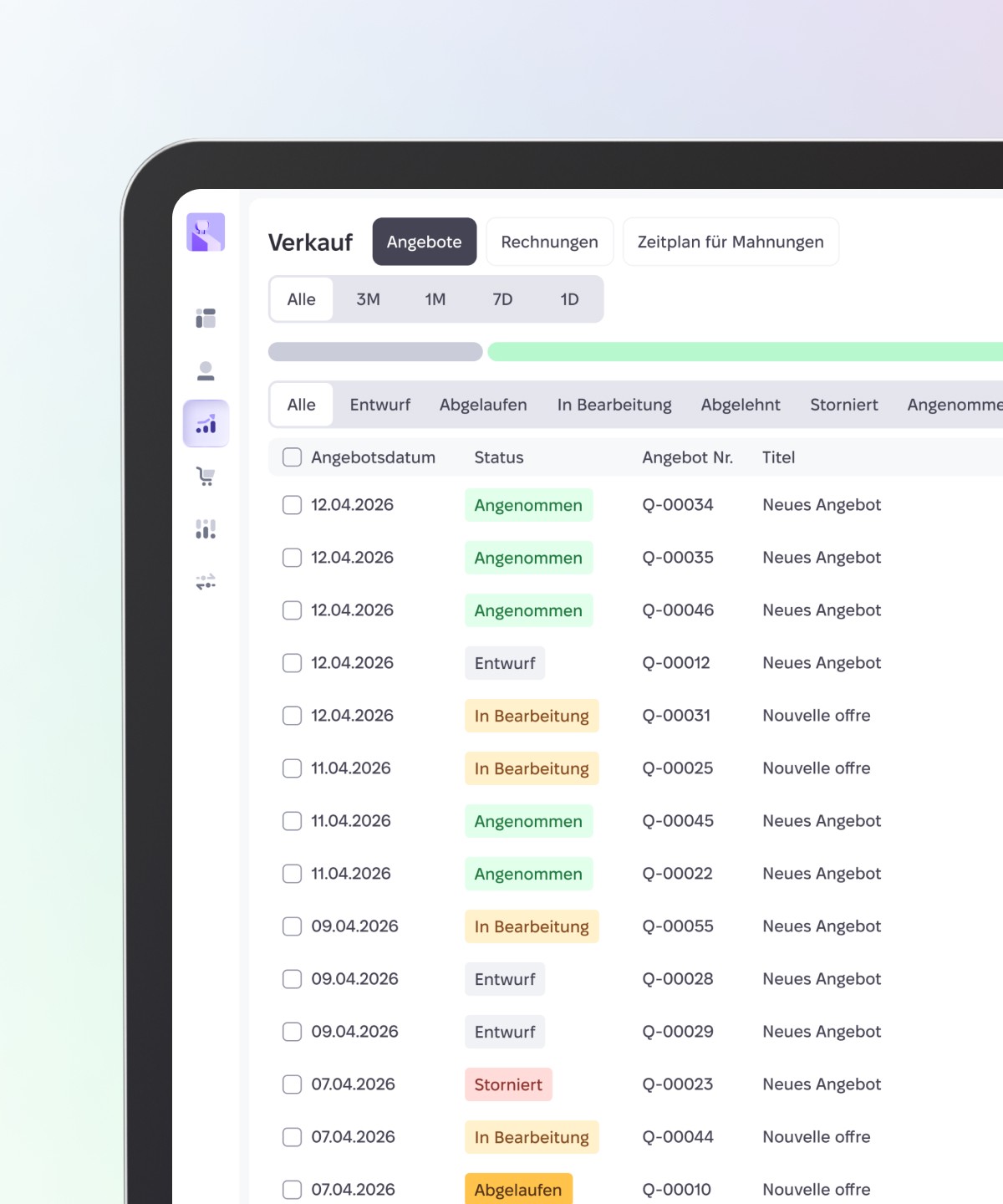Screen dimensions: 1003x1204
Task: Select the 7D time range
Action: coord(502,299)
